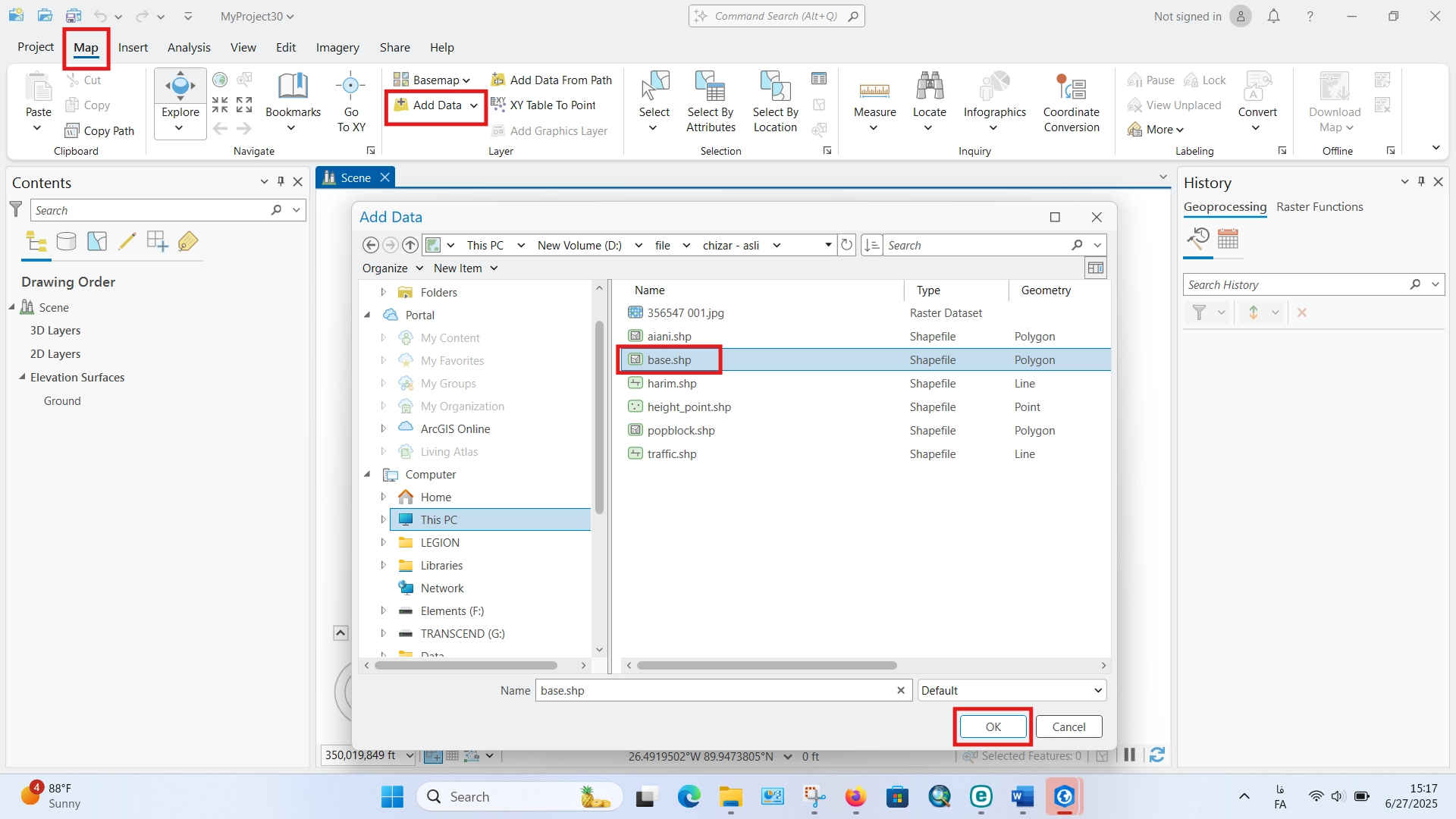Click the Go To XY icon
The width and height of the screenshot is (1456, 819).
350,86
